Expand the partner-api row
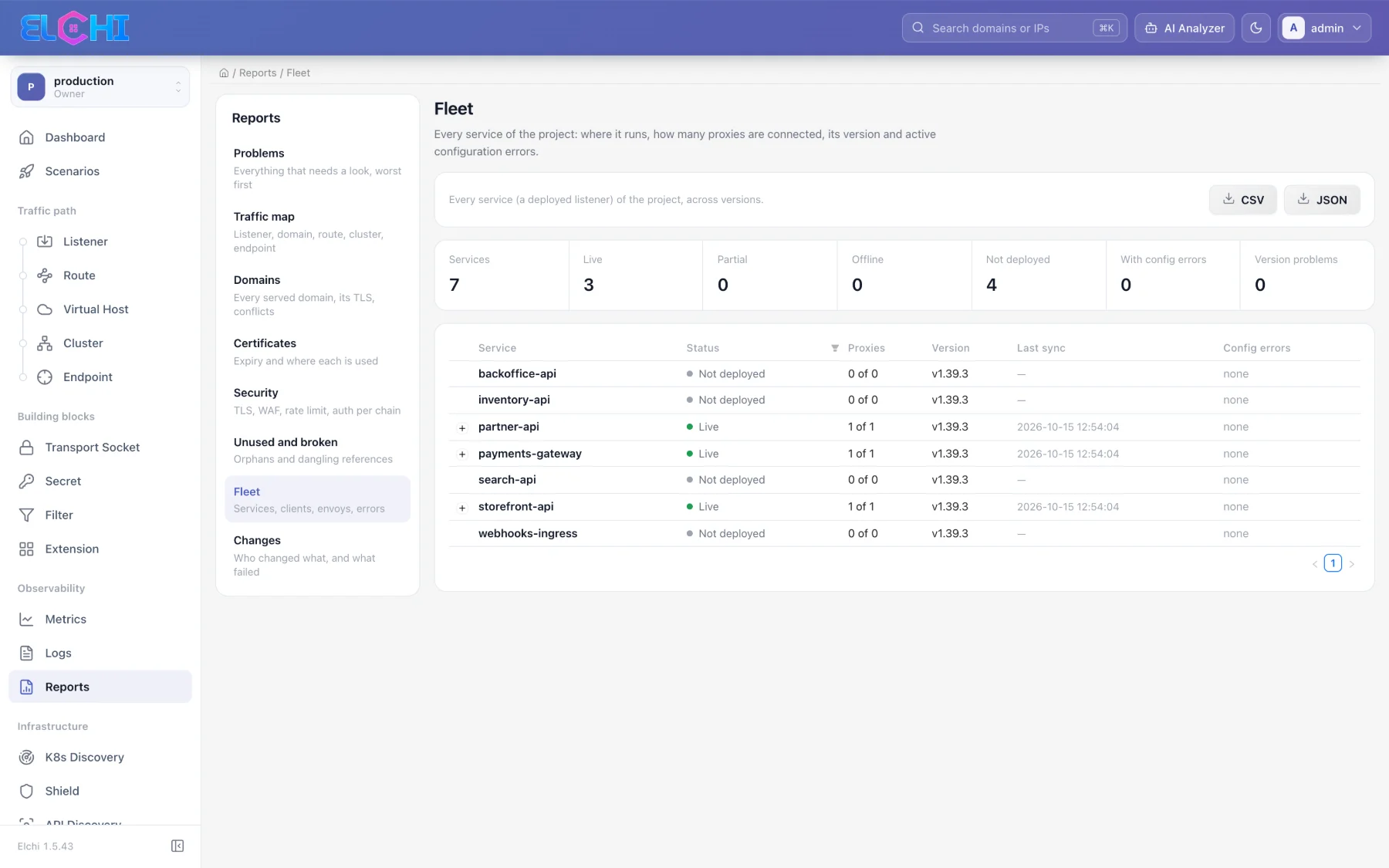1389x868 pixels. (462, 427)
